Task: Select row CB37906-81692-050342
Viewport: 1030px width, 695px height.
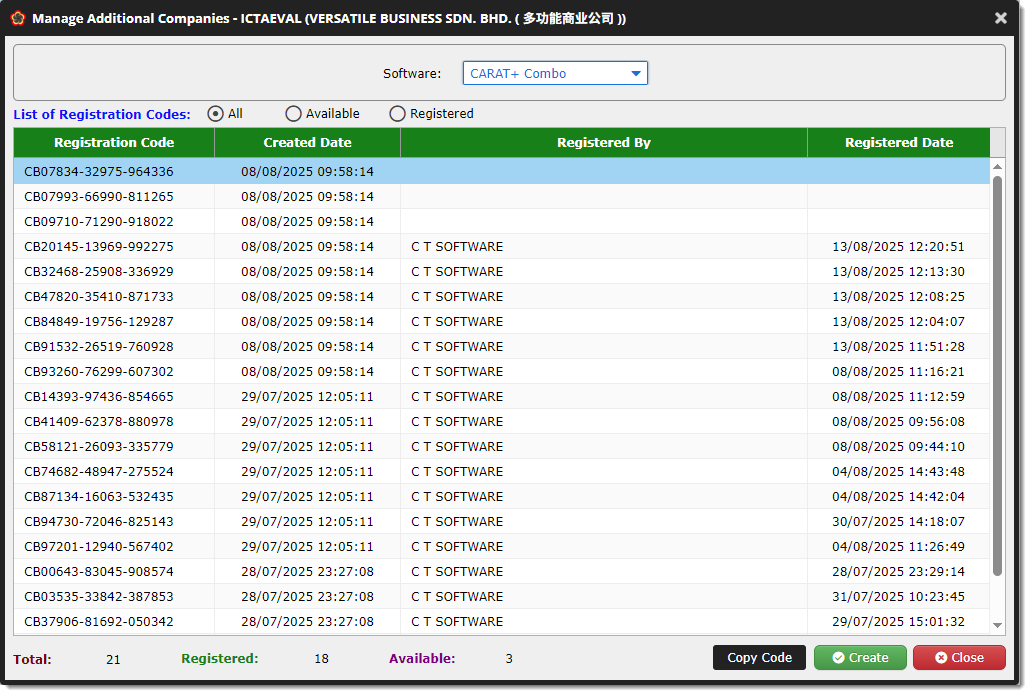Action: tap(99, 622)
